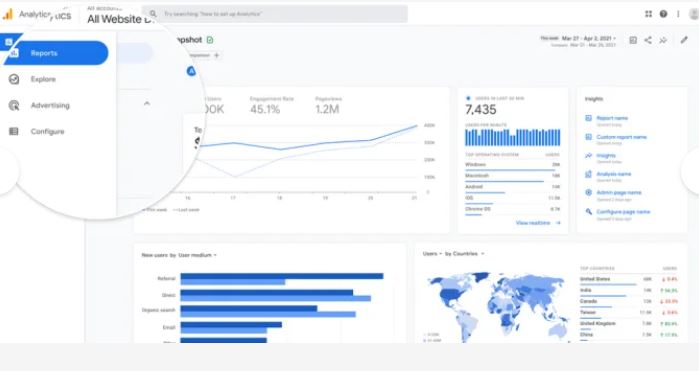Click the search Analytics input field
The width and height of the screenshot is (699, 371).
[275, 14]
